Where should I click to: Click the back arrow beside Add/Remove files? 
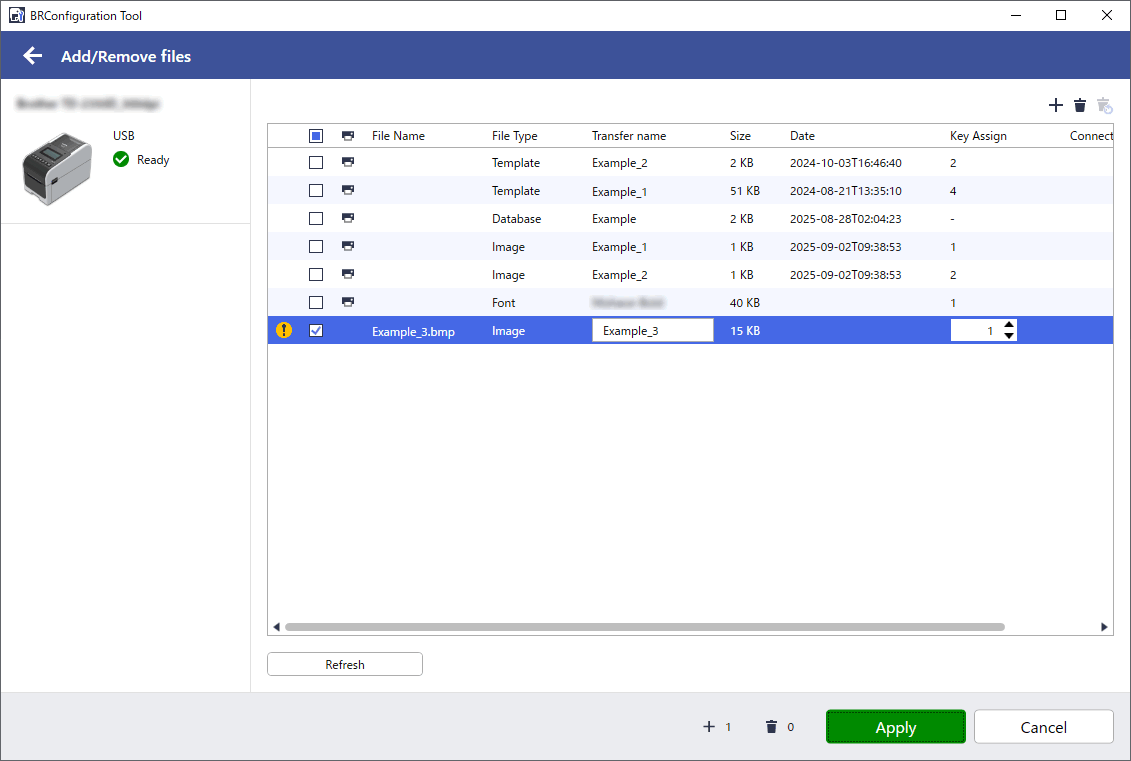click(x=33, y=56)
